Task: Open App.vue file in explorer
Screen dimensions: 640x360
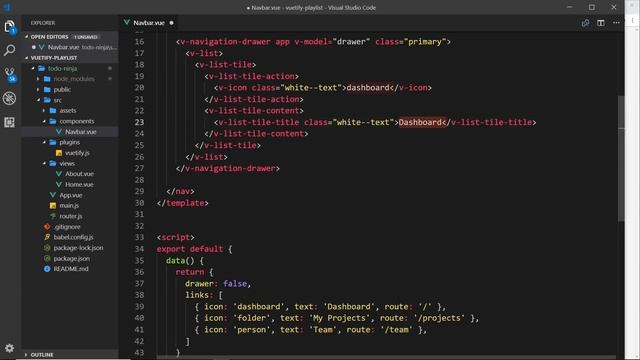Action: click(x=71, y=195)
